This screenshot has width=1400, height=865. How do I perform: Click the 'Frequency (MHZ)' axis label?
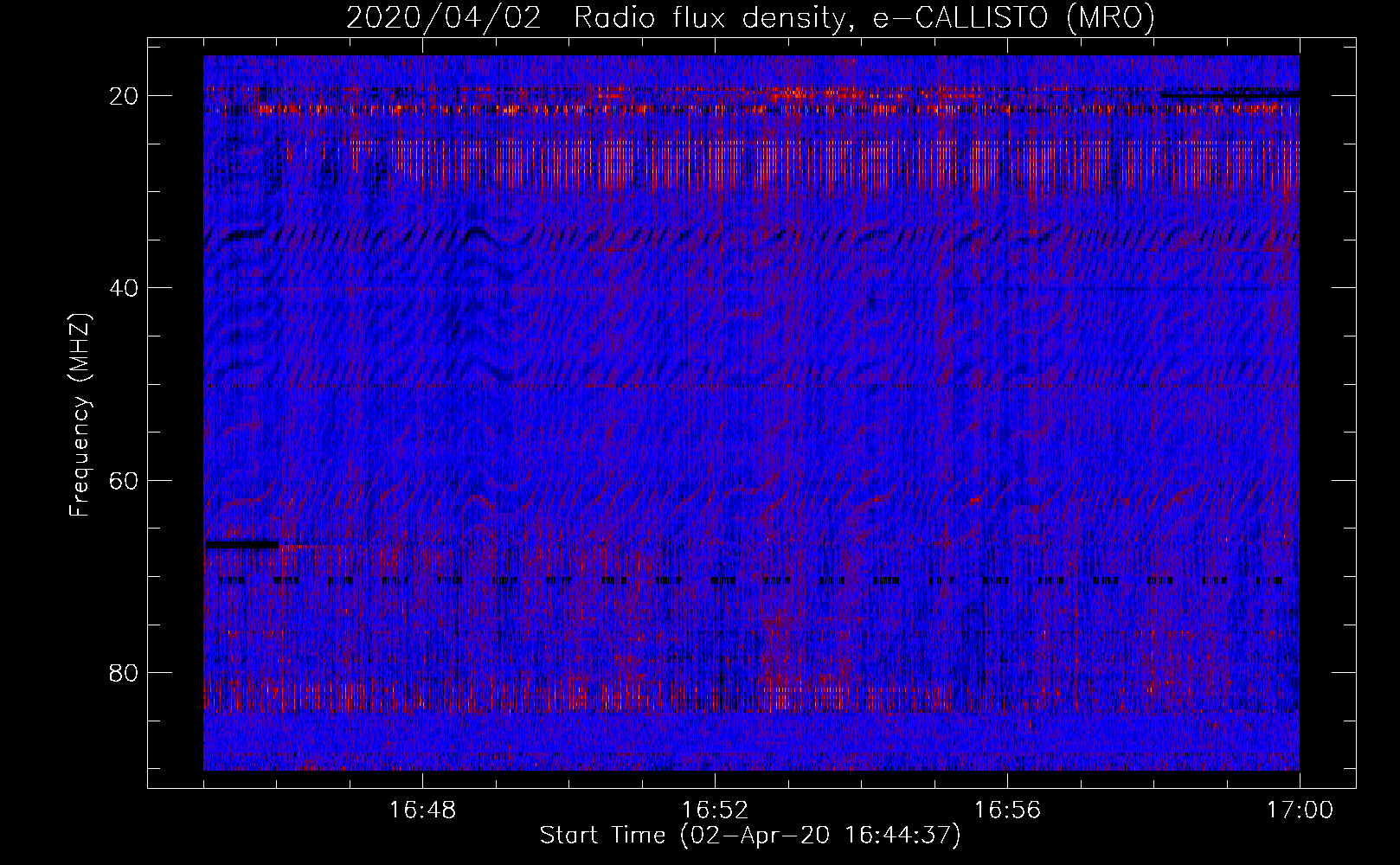coord(80,415)
